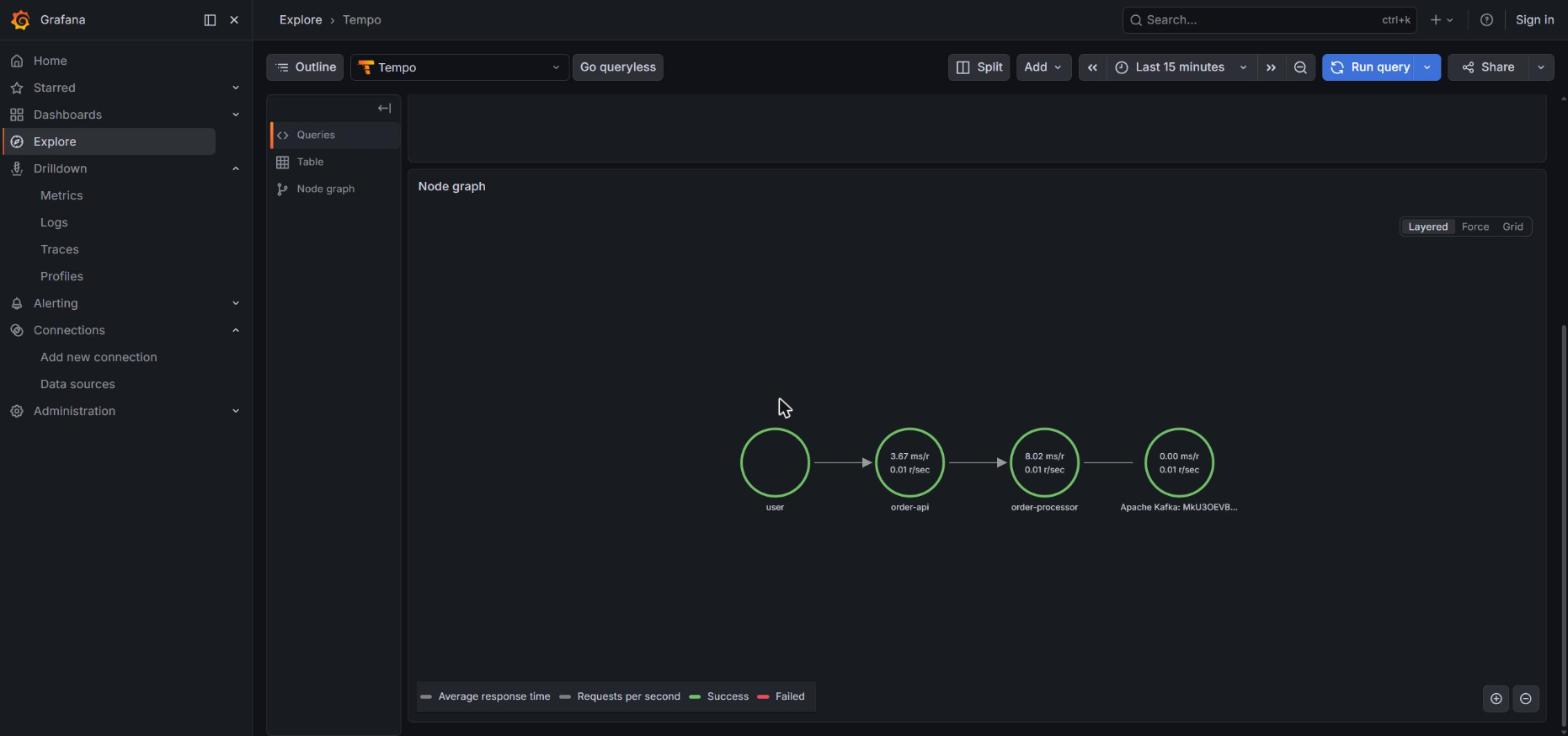The width and height of the screenshot is (1568, 736).
Task: Click the Share button
Action: point(1487,68)
